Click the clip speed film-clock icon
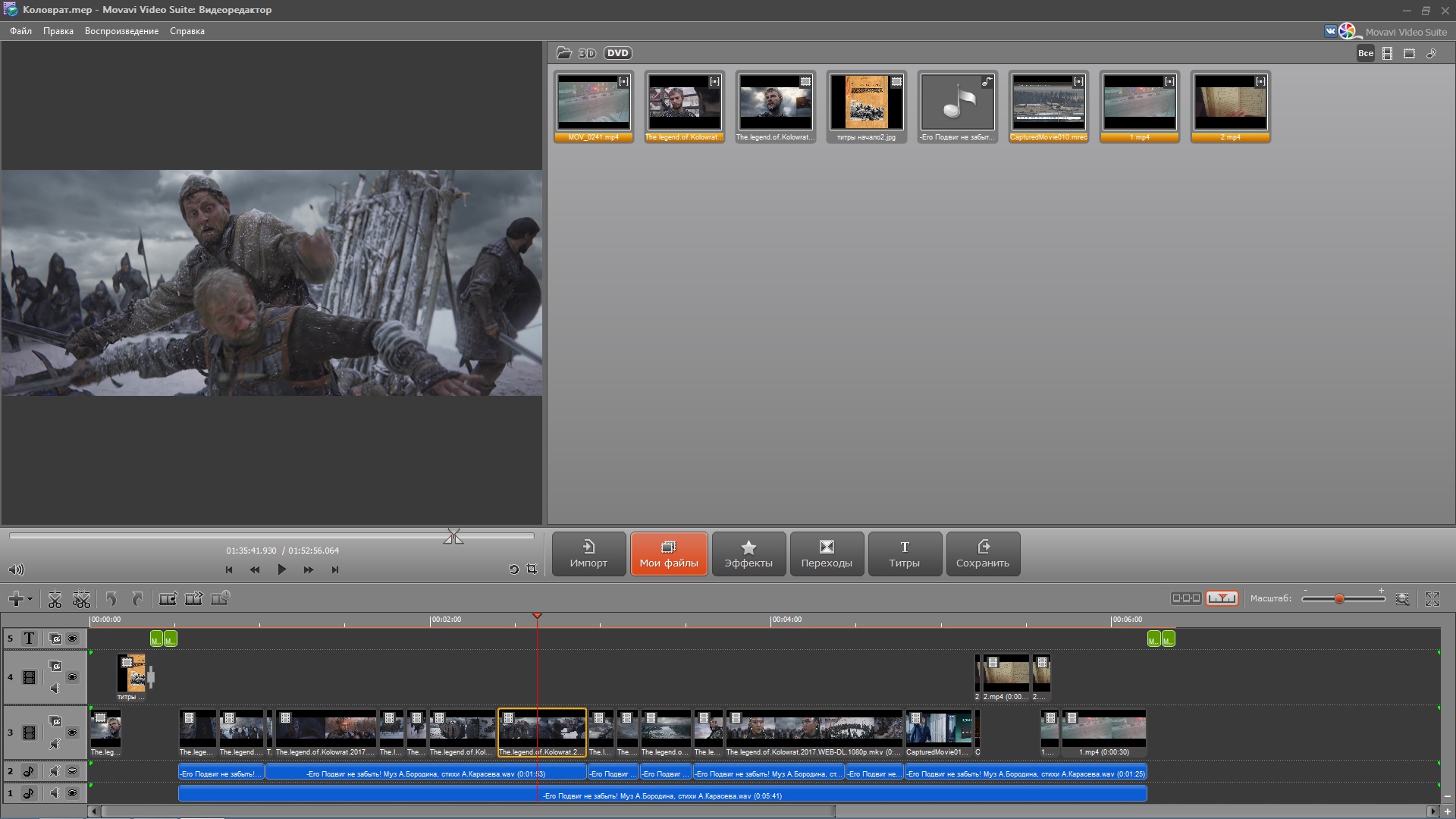Screen dimensions: 1456x819 (220, 599)
